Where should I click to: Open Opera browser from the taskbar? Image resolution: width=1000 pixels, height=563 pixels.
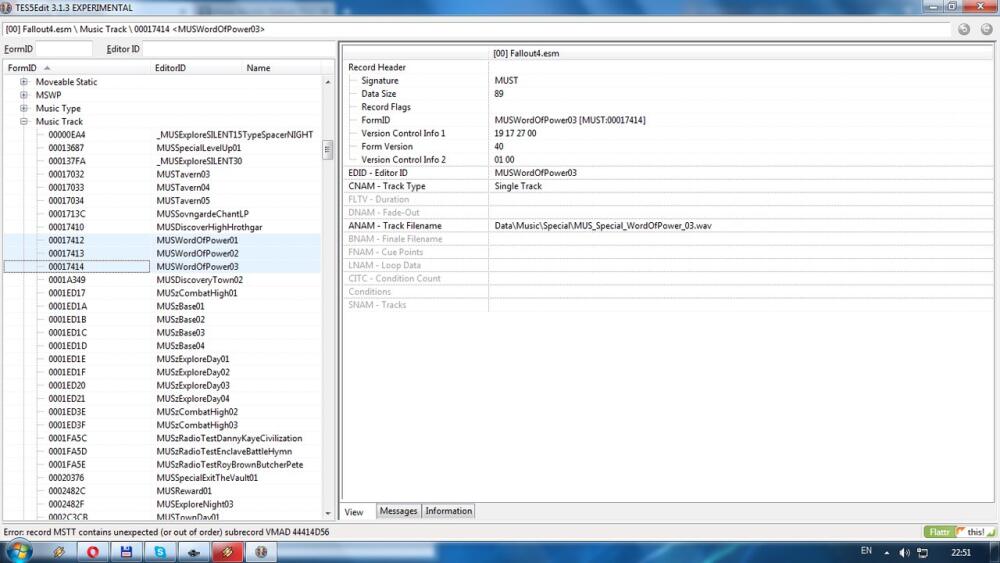point(93,552)
